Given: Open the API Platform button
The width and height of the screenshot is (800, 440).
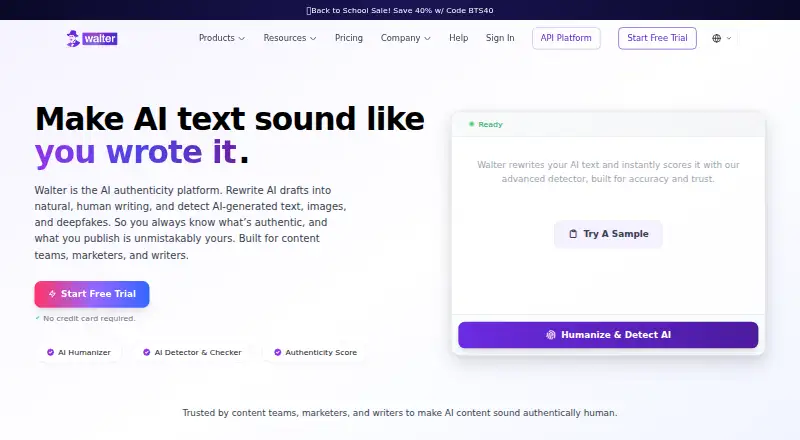Looking at the screenshot, I should pyautogui.click(x=566, y=38).
